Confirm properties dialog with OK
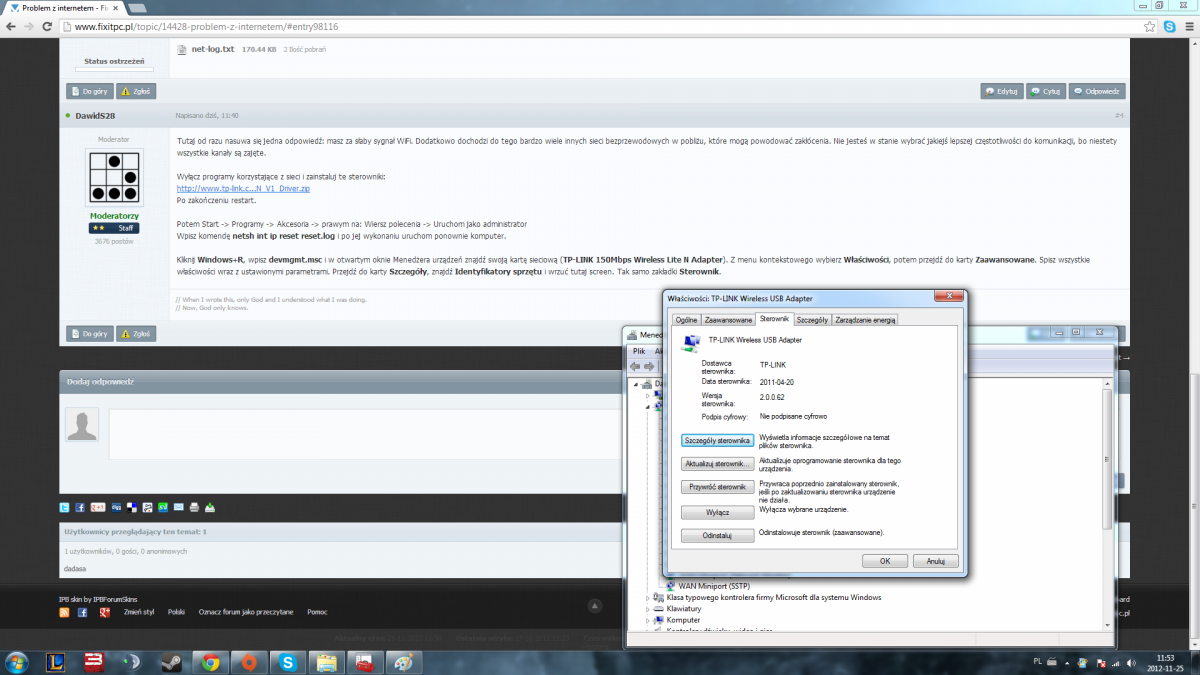The image size is (1200, 675). click(885, 561)
